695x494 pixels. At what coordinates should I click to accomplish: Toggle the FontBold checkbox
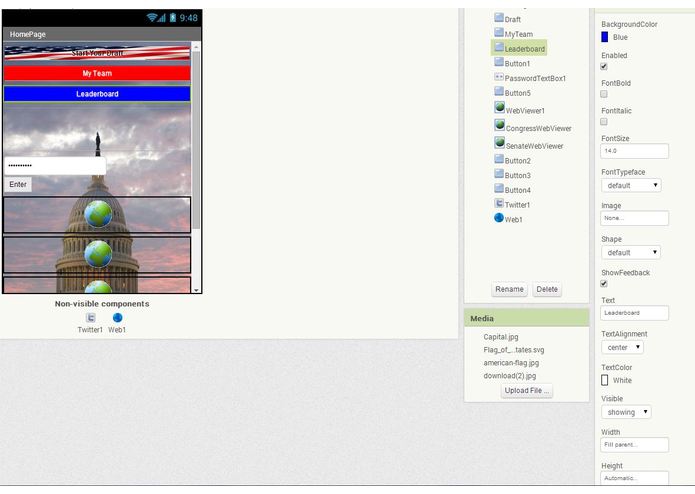click(604, 94)
